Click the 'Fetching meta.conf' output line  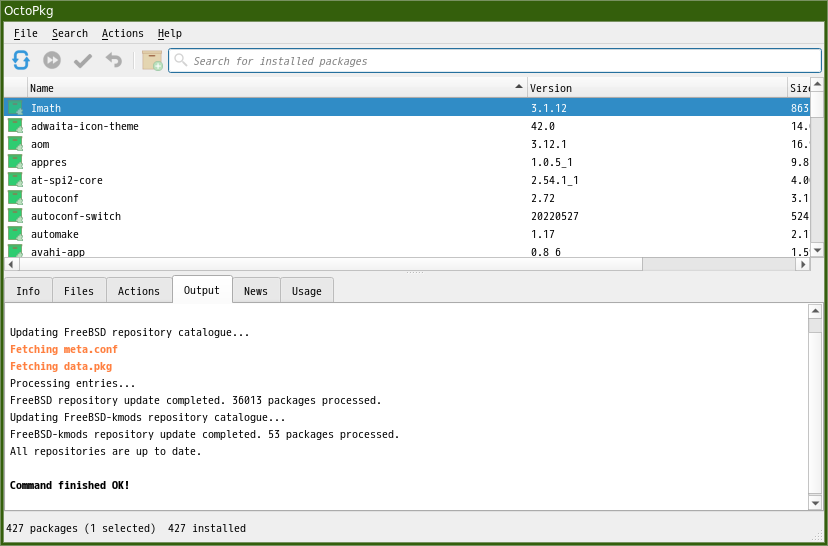64,349
